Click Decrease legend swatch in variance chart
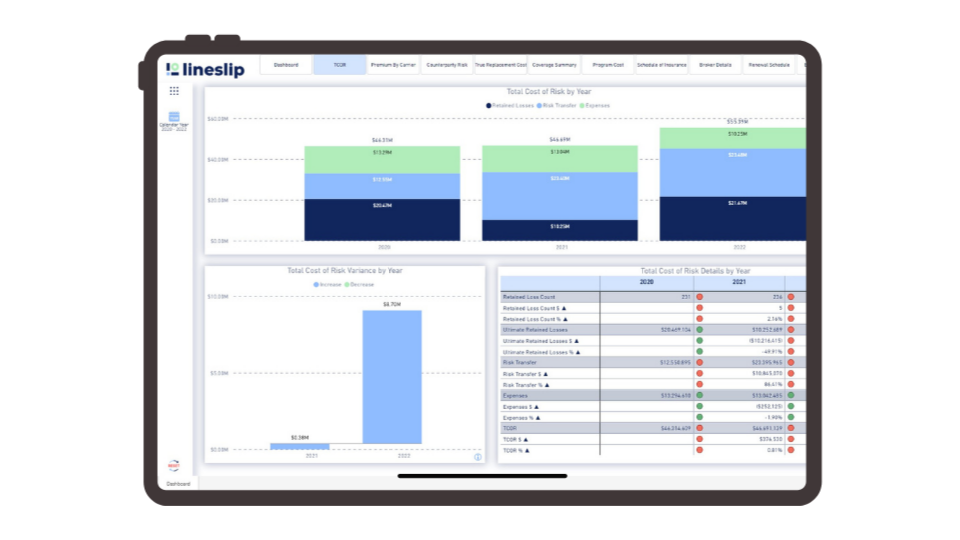Viewport: 960px width, 540px height. coord(347,285)
